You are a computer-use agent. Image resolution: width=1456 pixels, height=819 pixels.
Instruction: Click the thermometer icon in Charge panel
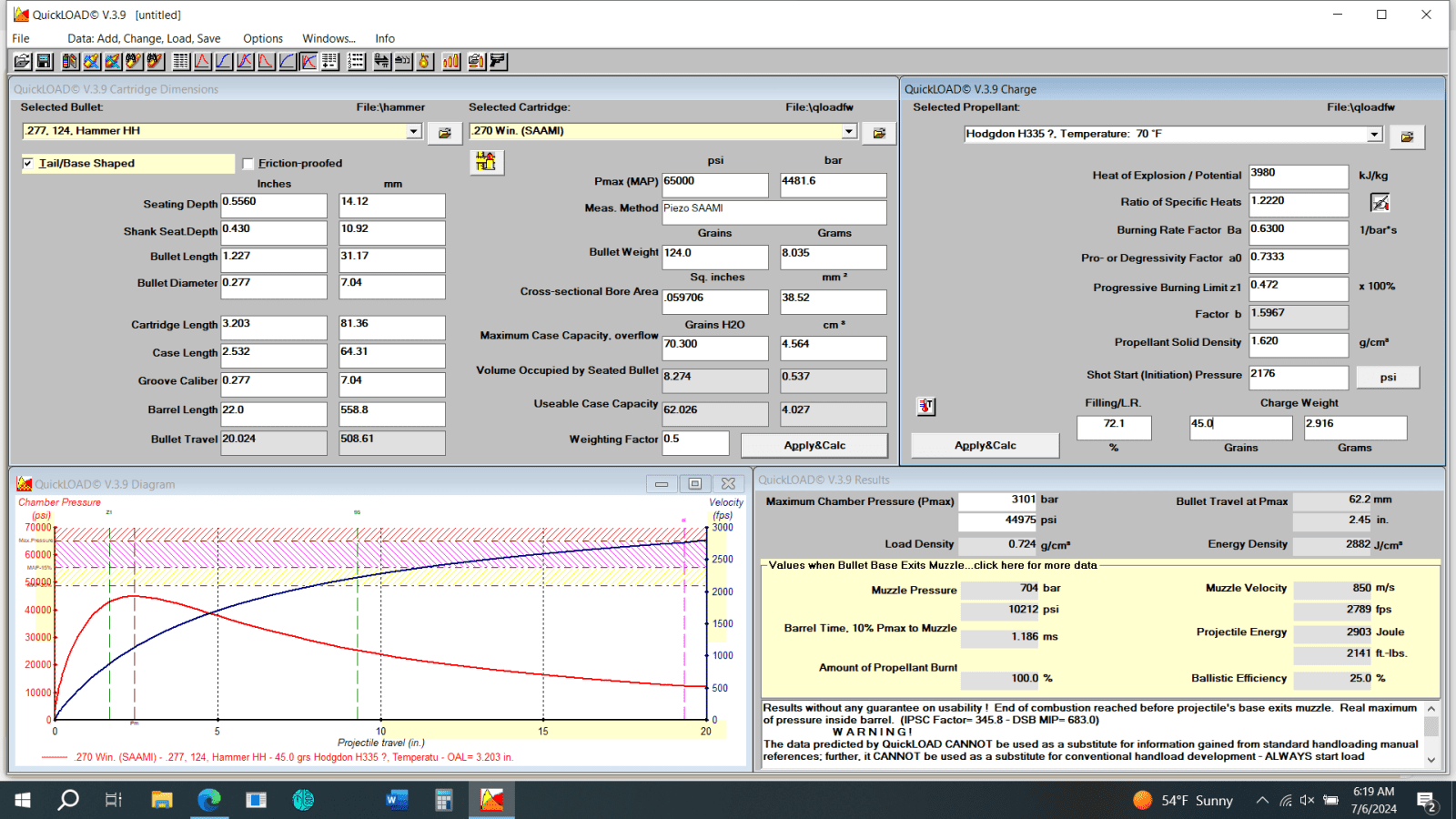pos(925,406)
